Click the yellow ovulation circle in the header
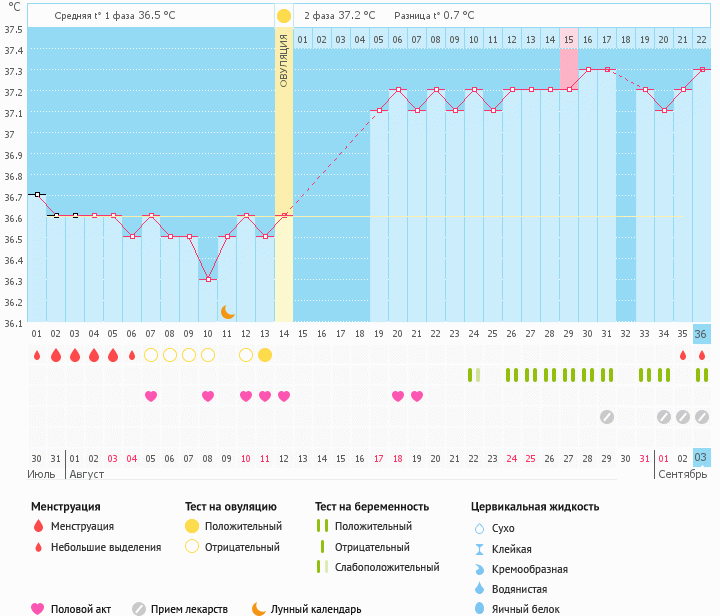The image size is (720, 616). click(x=284, y=16)
